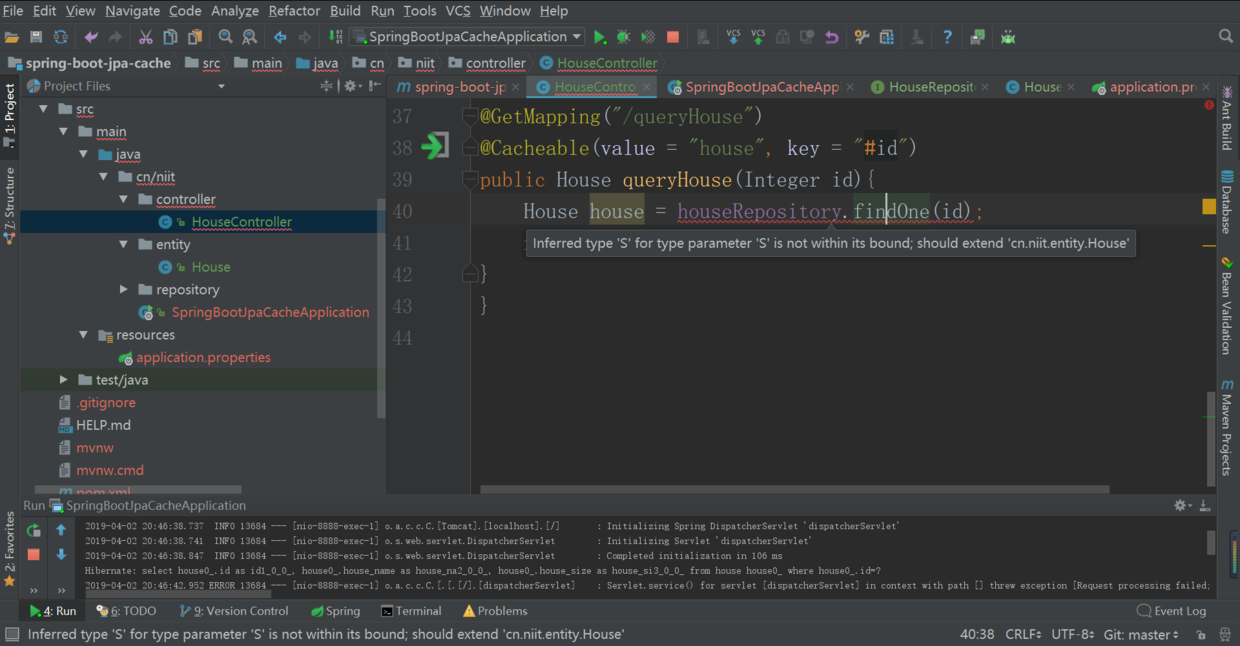Click the Build project icon

pos(335,37)
